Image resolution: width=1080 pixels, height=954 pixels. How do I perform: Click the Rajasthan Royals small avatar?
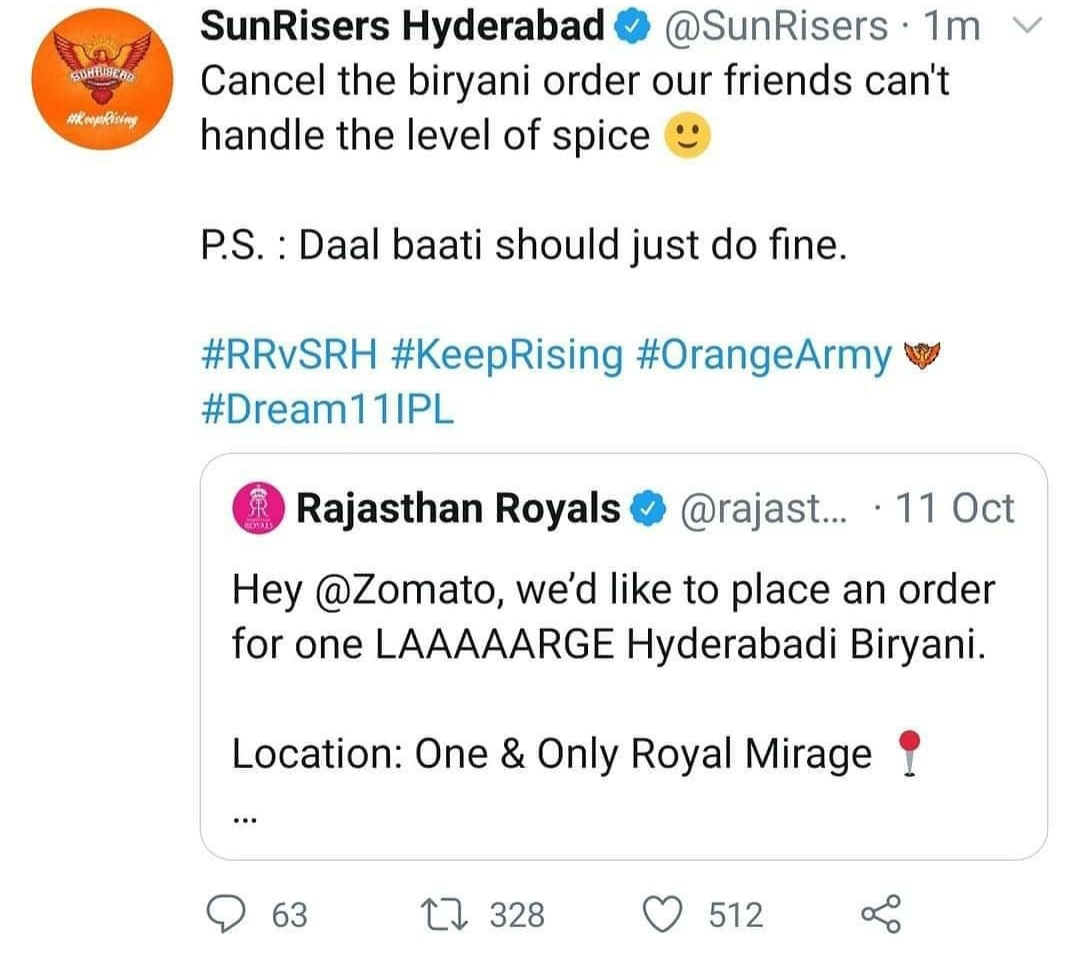(x=260, y=508)
